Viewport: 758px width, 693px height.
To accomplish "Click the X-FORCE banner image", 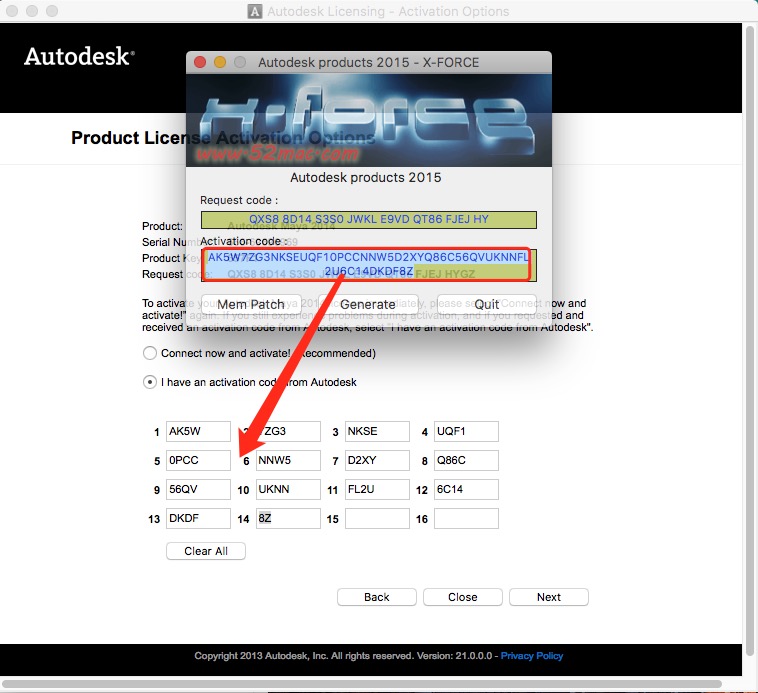I will pyautogui.click(x=369, y=120).
